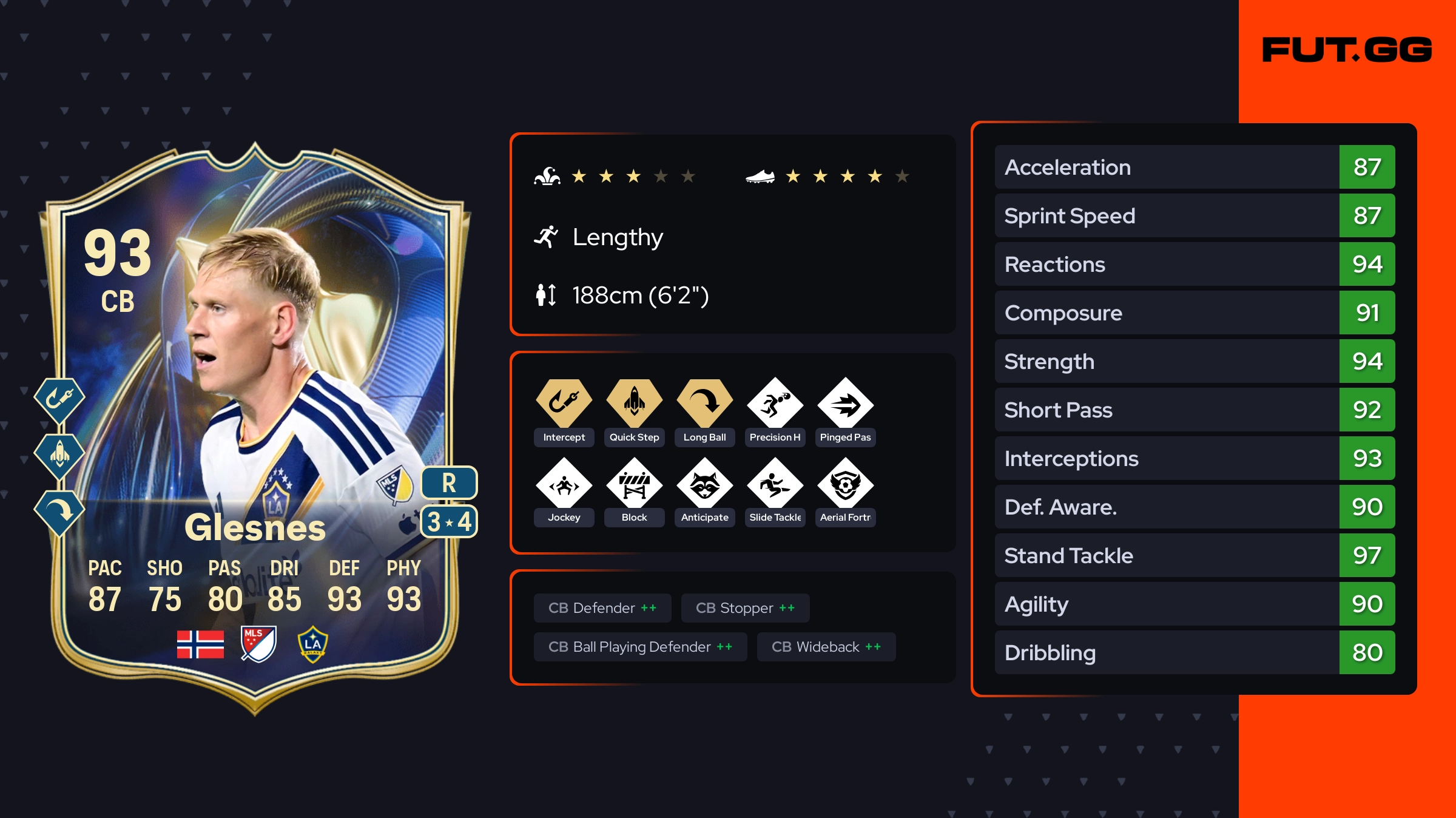Click the CB Wideback role tag

826,647
